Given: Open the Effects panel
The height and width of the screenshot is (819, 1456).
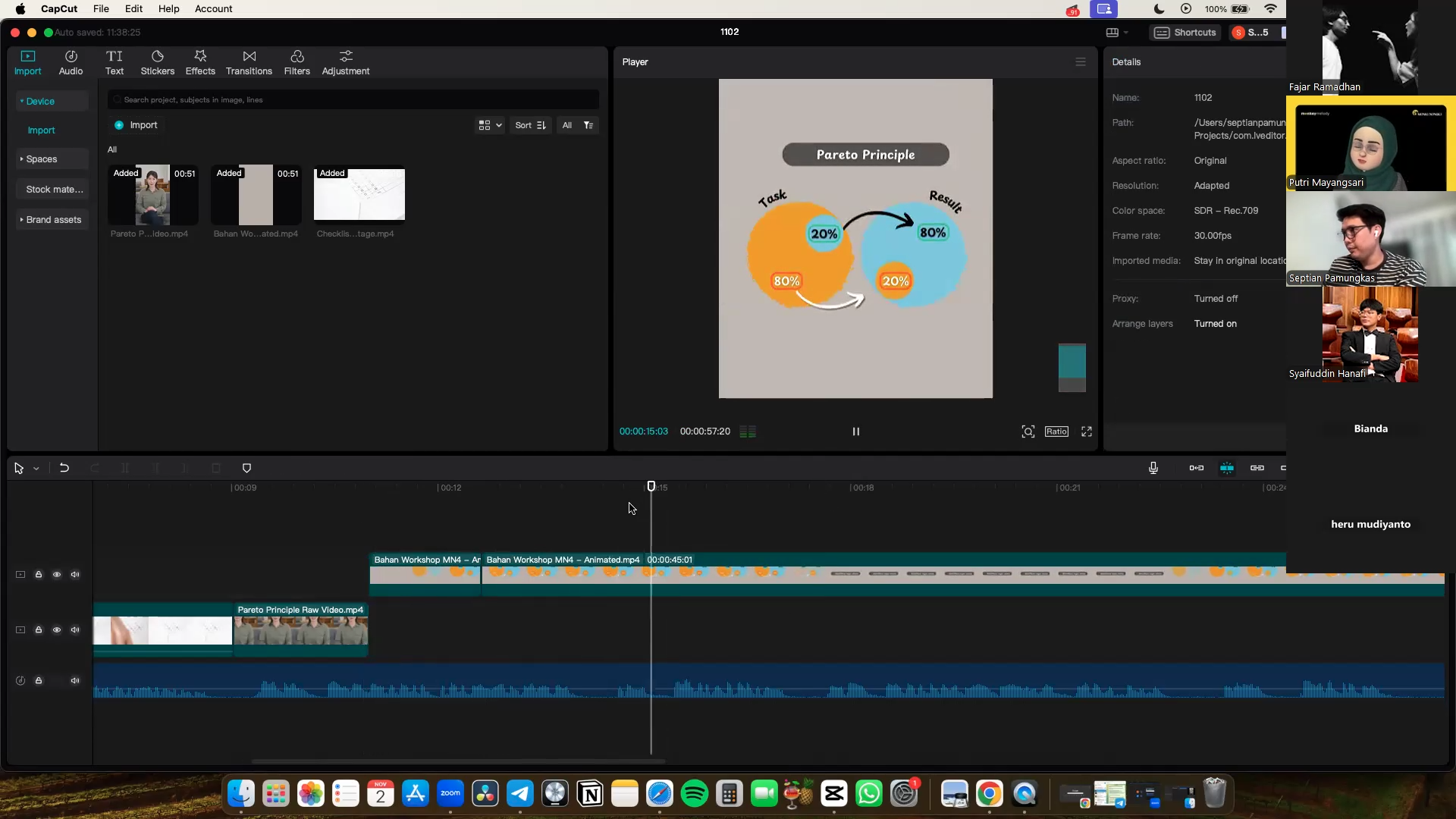Looking at the screenshot, I should coord(200,62).
